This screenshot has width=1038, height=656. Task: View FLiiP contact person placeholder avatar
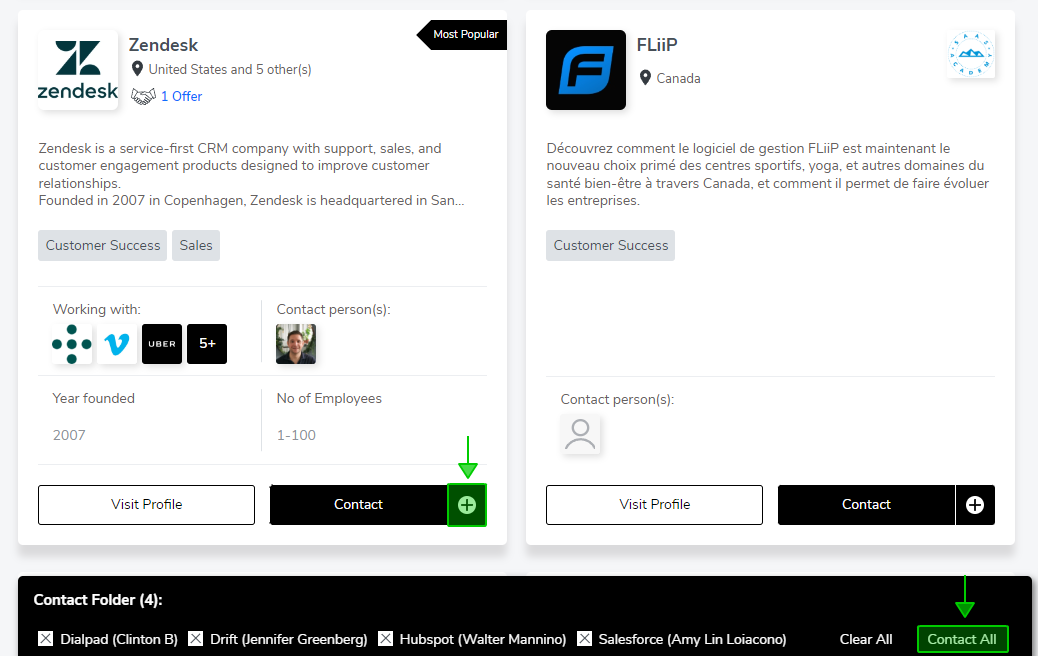point(581,434)
